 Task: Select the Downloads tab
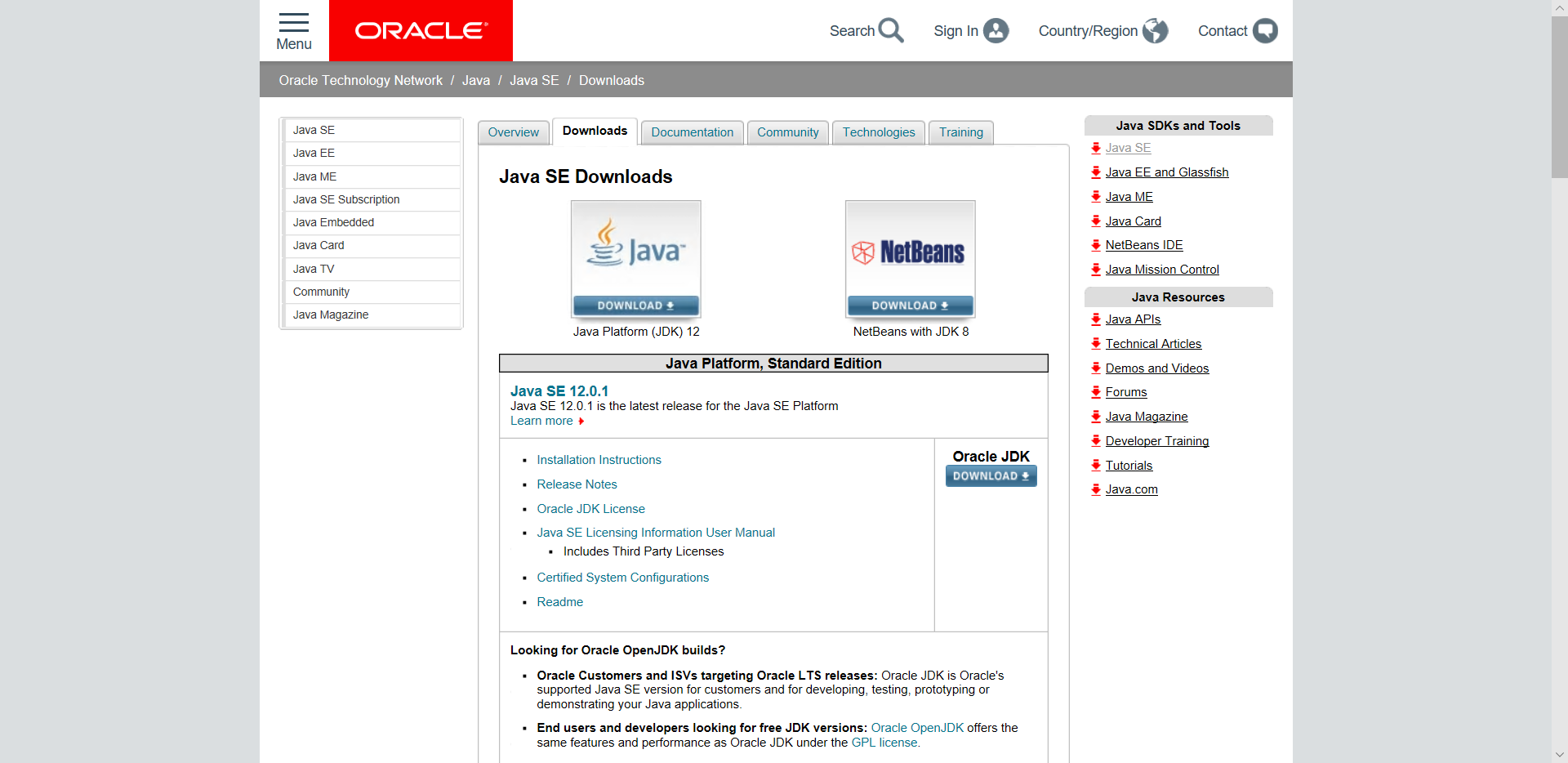point(595,131)
